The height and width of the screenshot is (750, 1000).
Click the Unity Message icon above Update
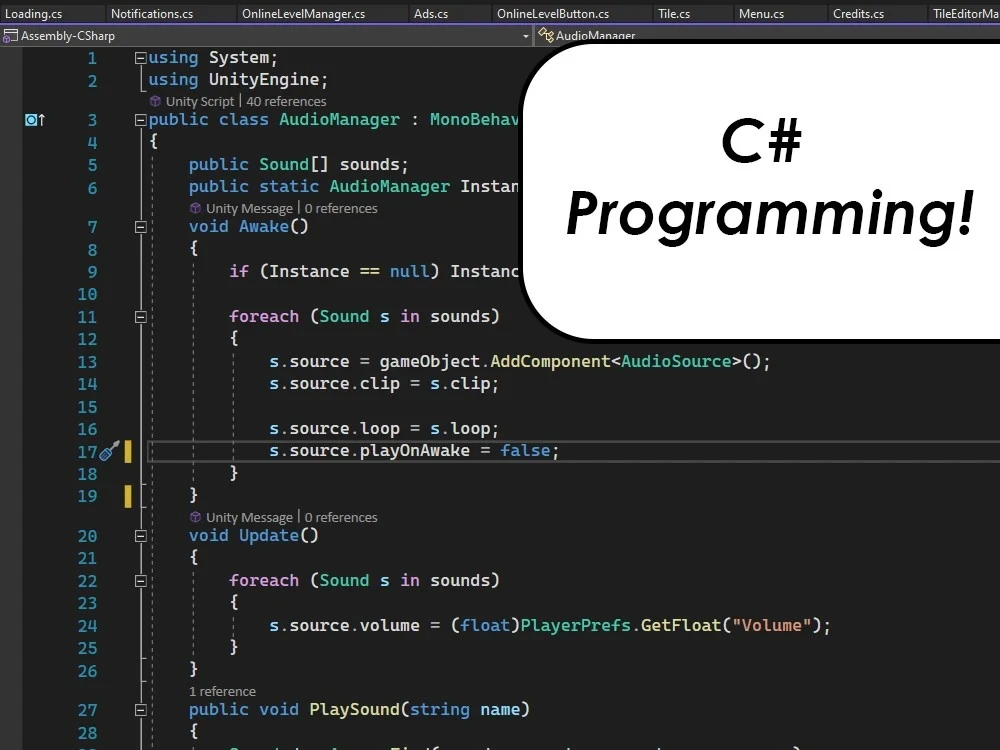pyautogui.click(x=195, y=517)
